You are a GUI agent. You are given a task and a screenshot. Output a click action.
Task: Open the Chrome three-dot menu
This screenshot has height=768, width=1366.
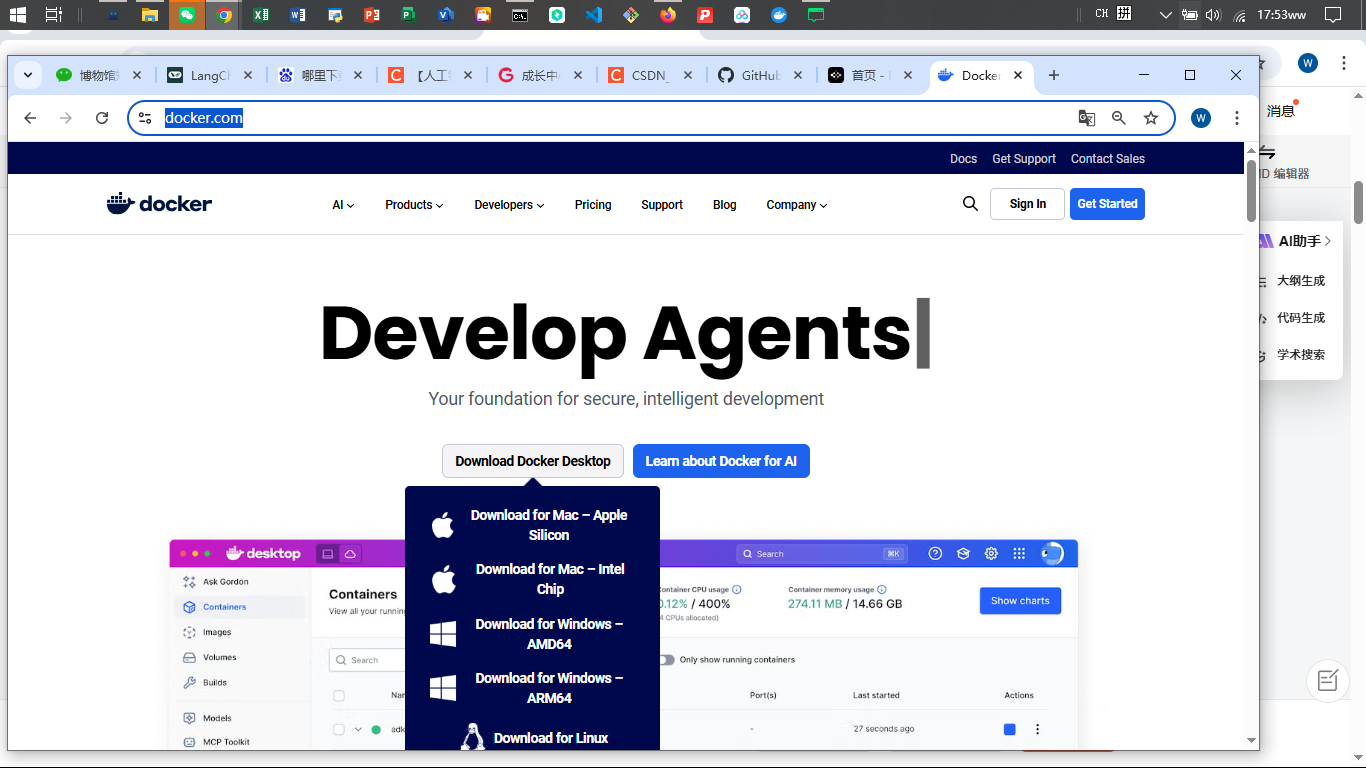(1237, 118)
